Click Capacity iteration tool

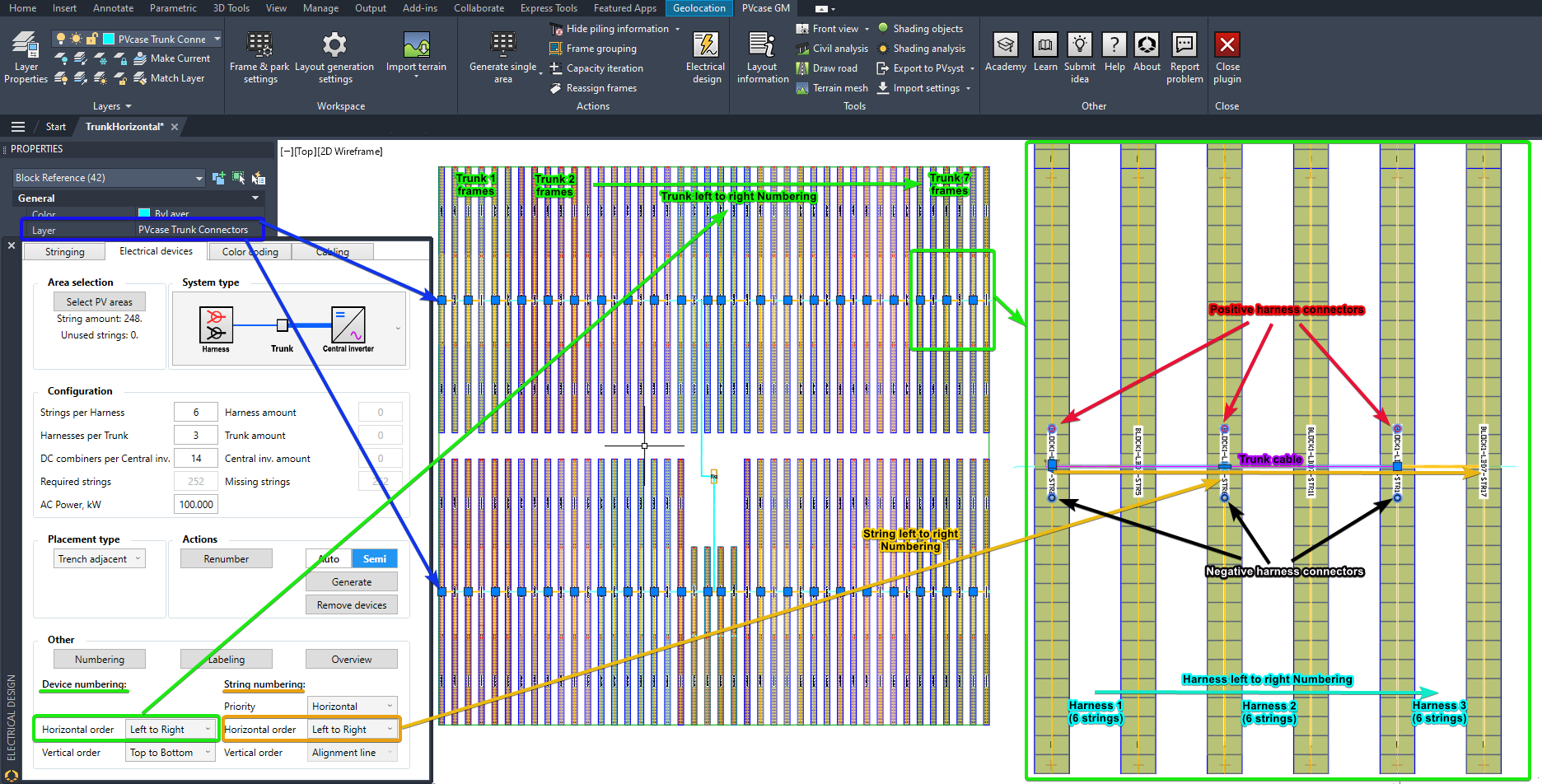point(596,68)
